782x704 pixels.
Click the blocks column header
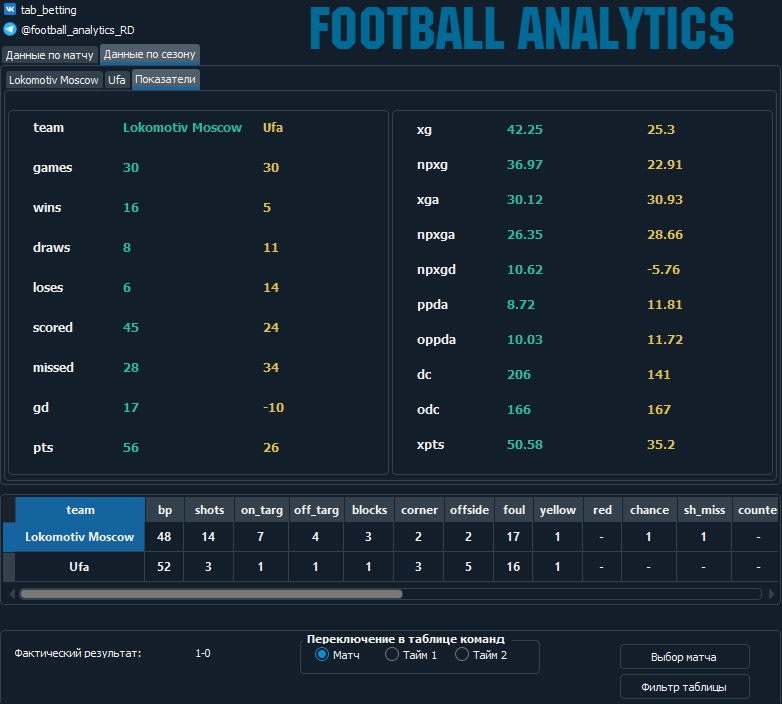(x=369, y=510)
